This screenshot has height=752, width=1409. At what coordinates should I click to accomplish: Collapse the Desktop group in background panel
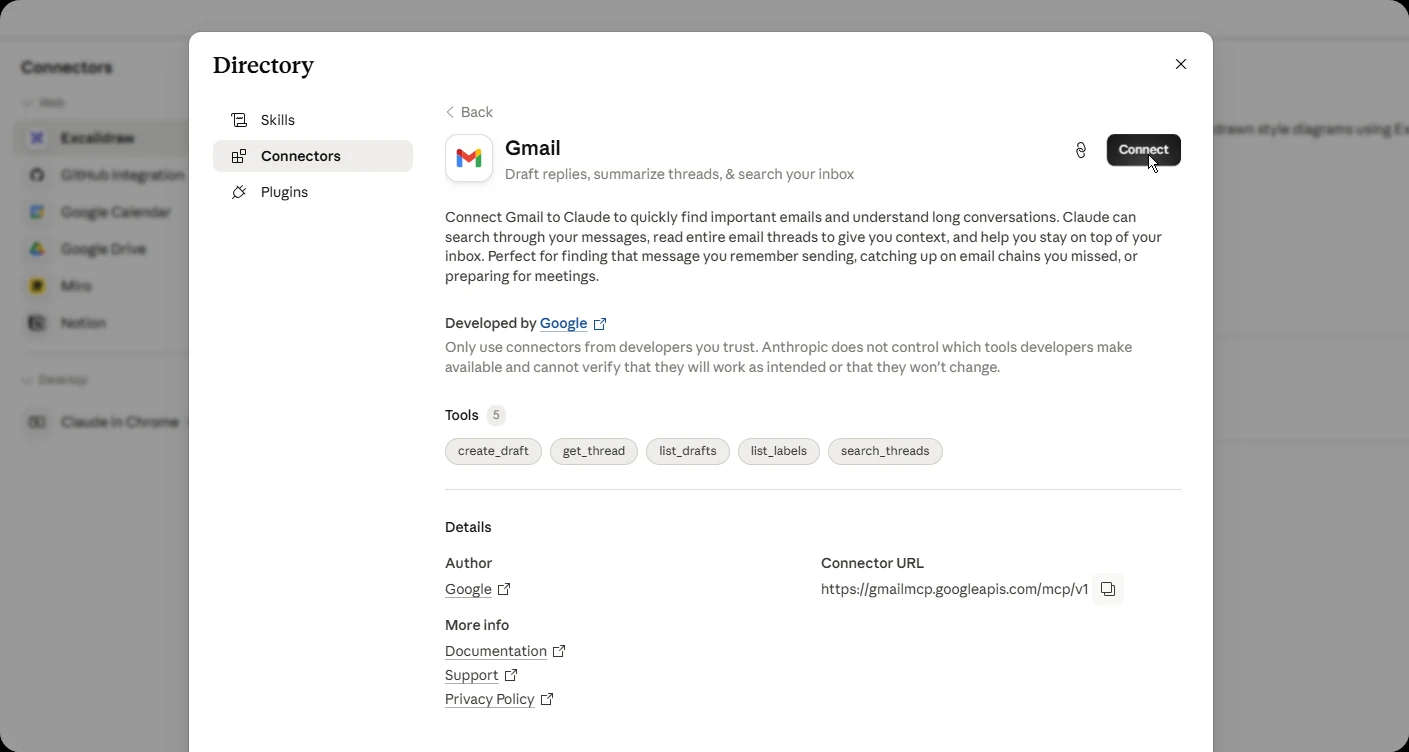coord(55,380)
